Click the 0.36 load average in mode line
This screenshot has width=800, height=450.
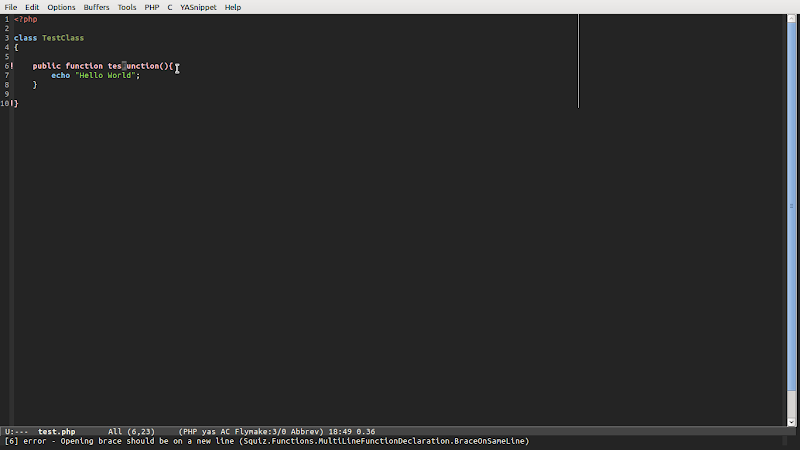[365, 432]
